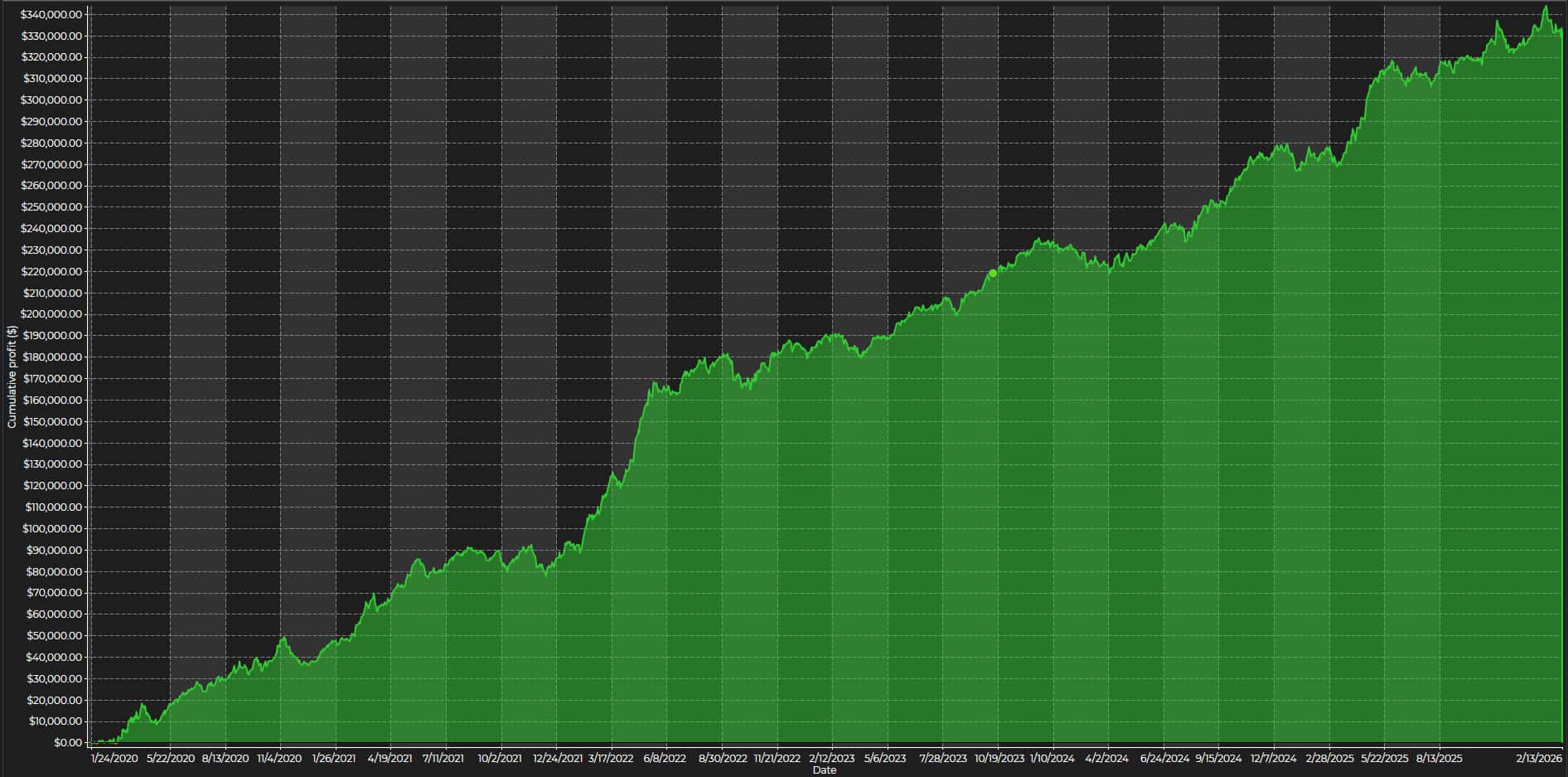Pick the 7/11/2021 x-axis date label

pos(443,758)
